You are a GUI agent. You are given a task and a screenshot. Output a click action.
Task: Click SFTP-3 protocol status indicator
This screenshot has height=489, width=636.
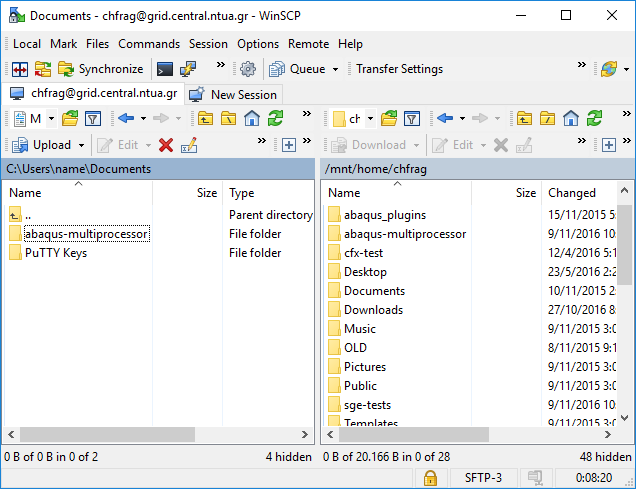pyautogui.click(x=483, y=478)
